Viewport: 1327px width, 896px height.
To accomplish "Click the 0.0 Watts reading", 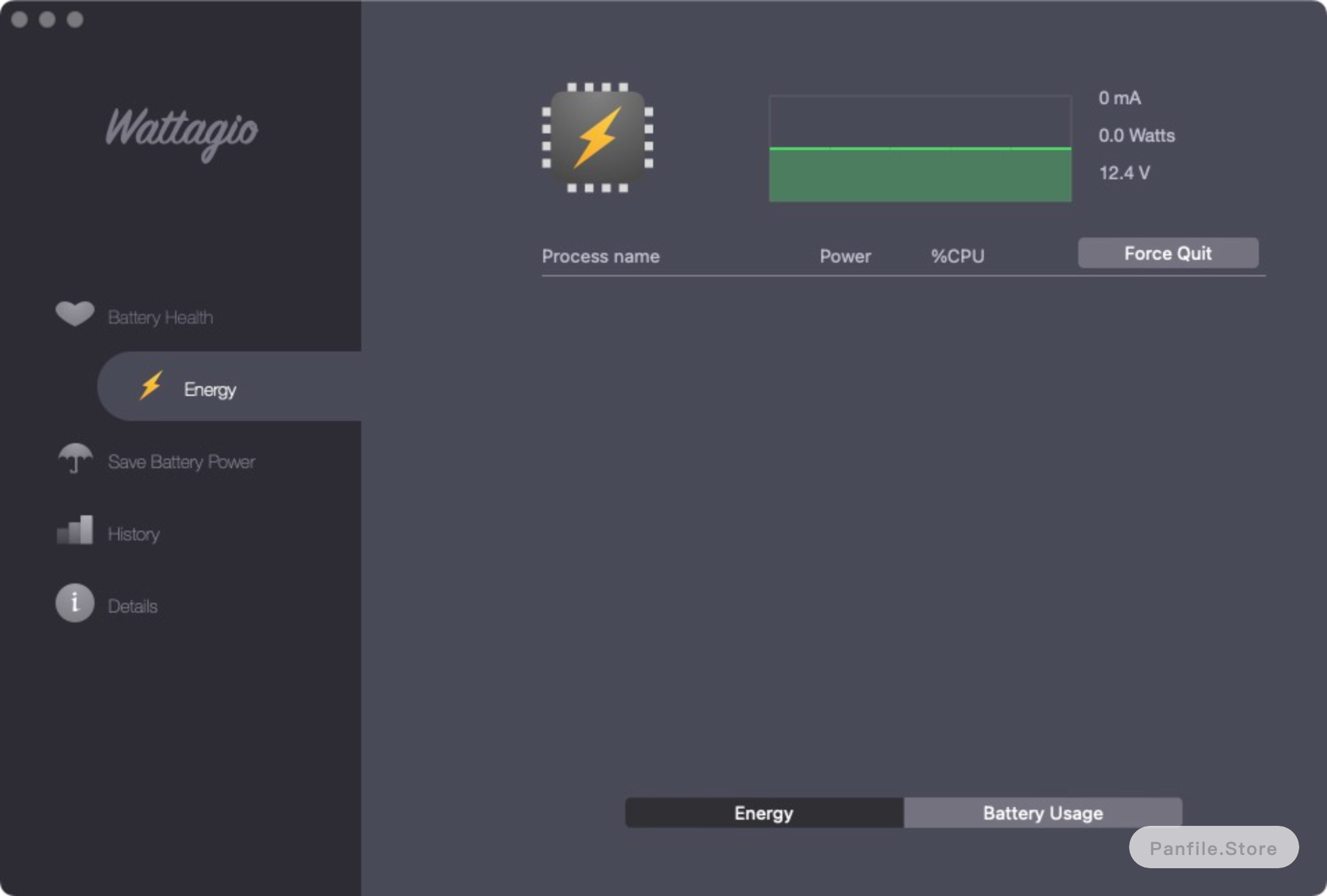I will [x=1137, y=135].
